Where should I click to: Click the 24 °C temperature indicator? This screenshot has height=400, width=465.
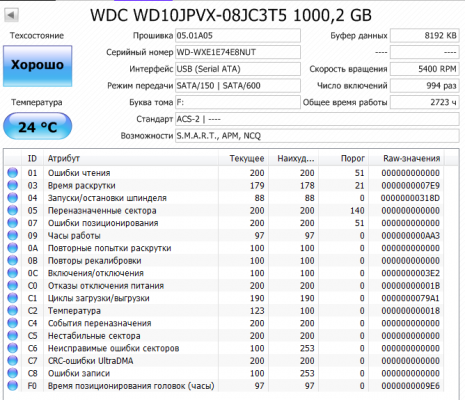[x=37, y=126]
